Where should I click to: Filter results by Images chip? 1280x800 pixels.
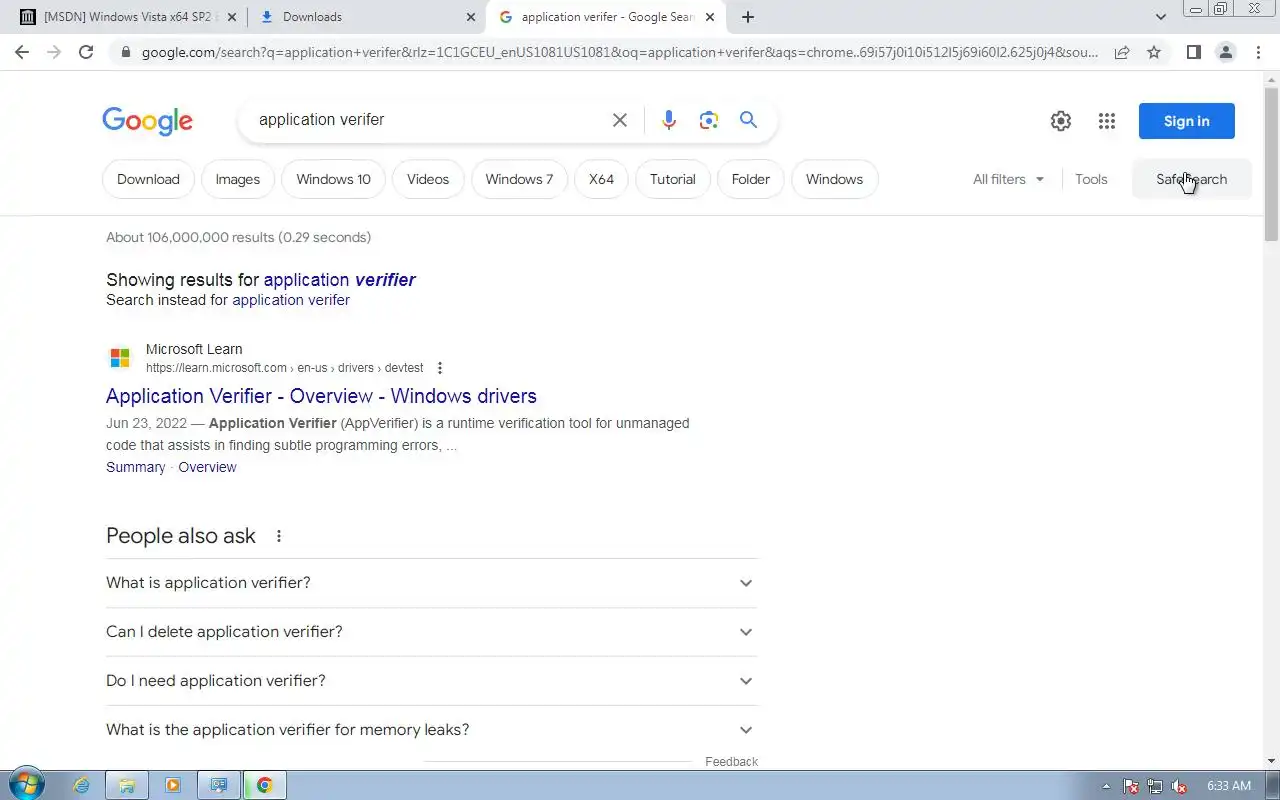(x=238, y=179)
